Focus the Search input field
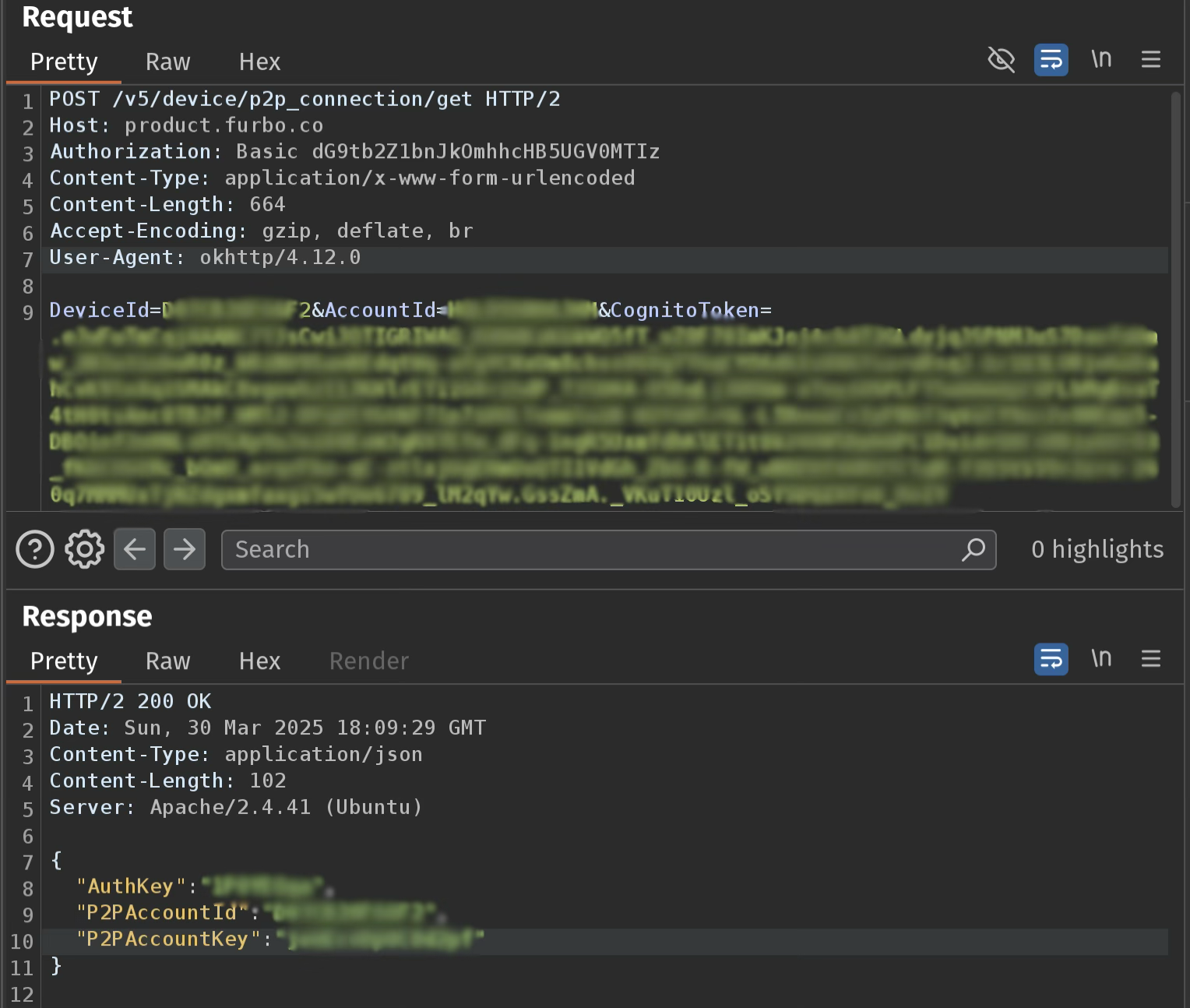 pyautogui.click(x=609, y=549)
